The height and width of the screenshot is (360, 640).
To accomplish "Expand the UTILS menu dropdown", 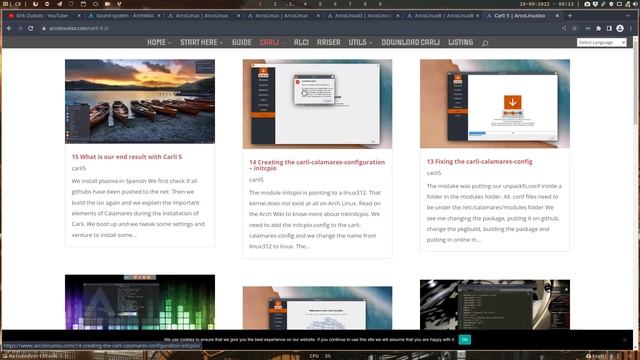I will tap(360, 42).
